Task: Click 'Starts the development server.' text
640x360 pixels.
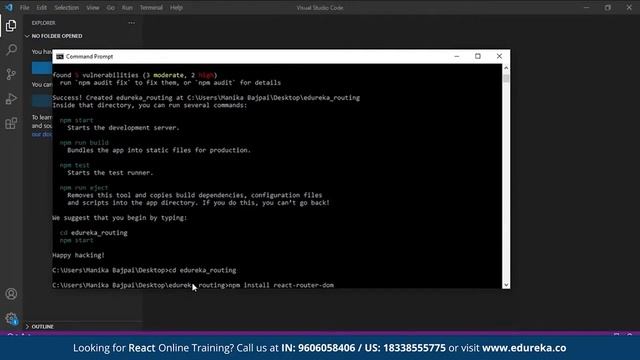Action: pos(123,128)
